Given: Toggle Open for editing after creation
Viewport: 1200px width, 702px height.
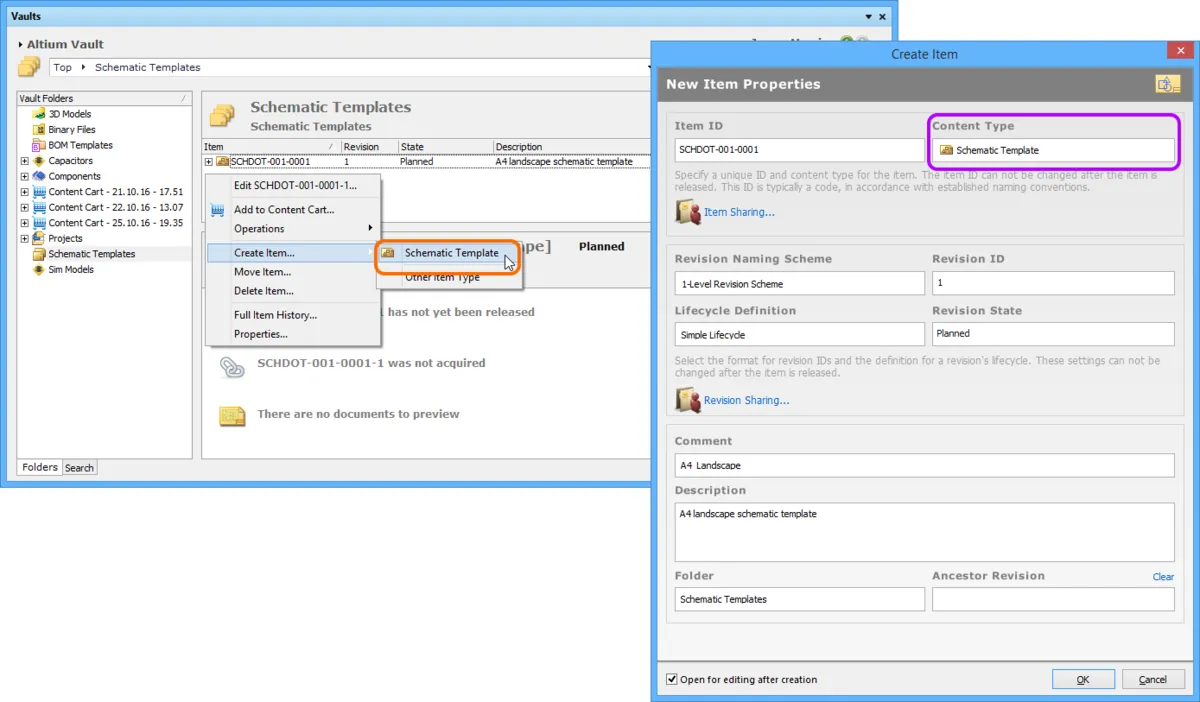Looking at the screenshot, I should (672, 680).
